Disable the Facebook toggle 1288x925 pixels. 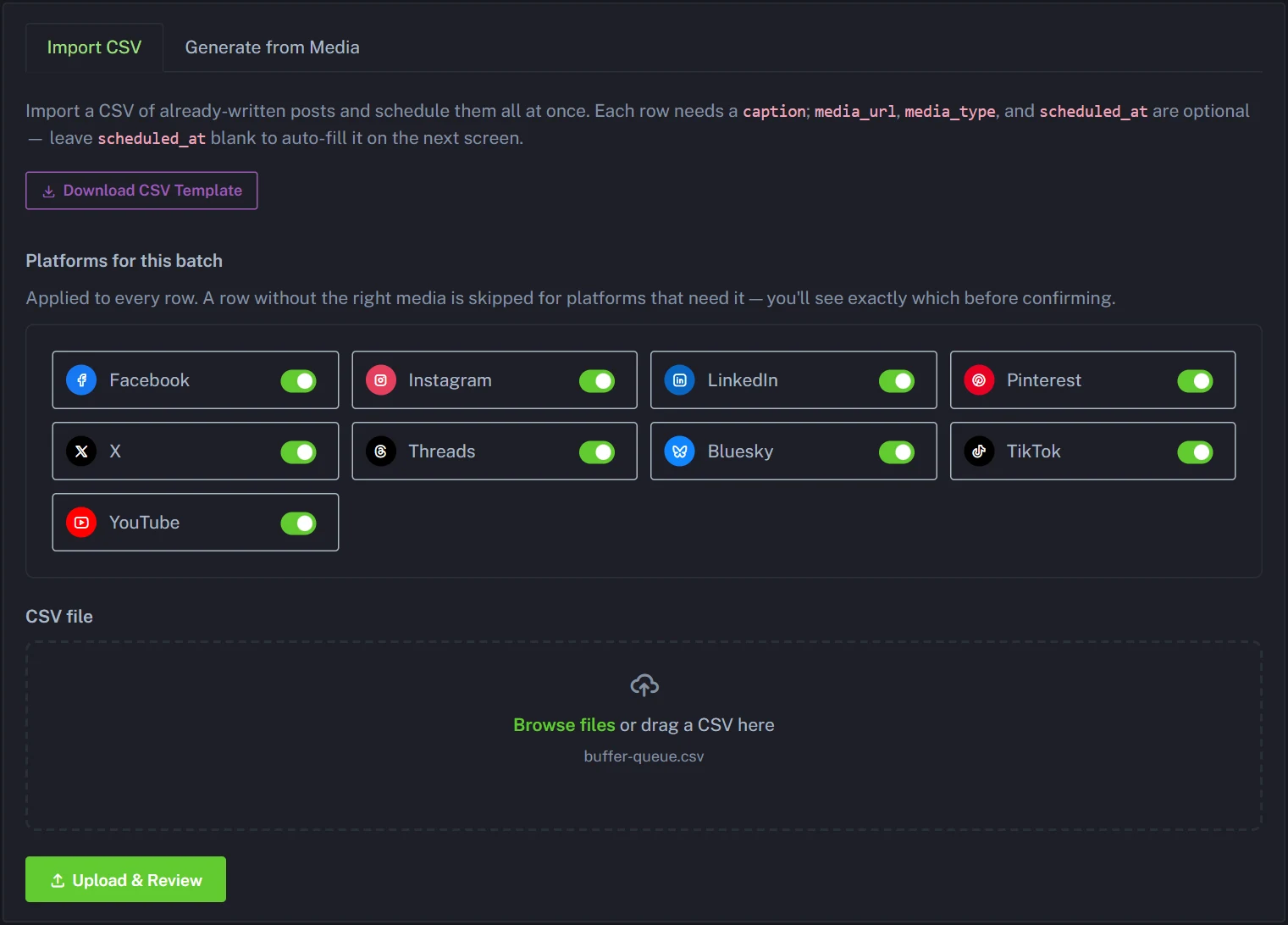pyautogui.click(x=299, y=381)
